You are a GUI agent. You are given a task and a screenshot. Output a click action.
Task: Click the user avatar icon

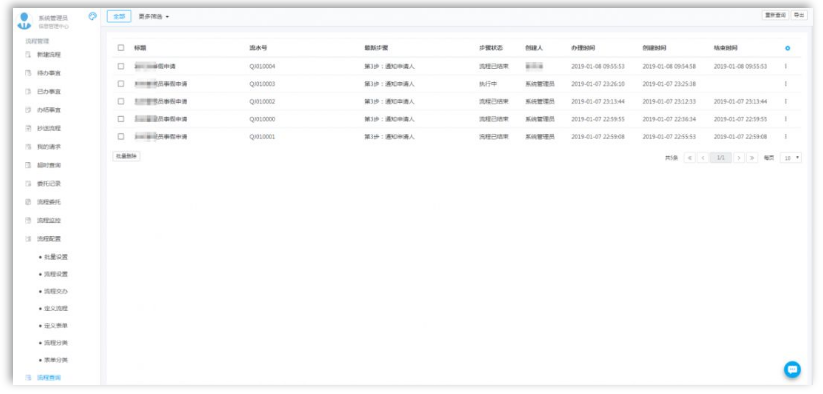tap(24, 21)
